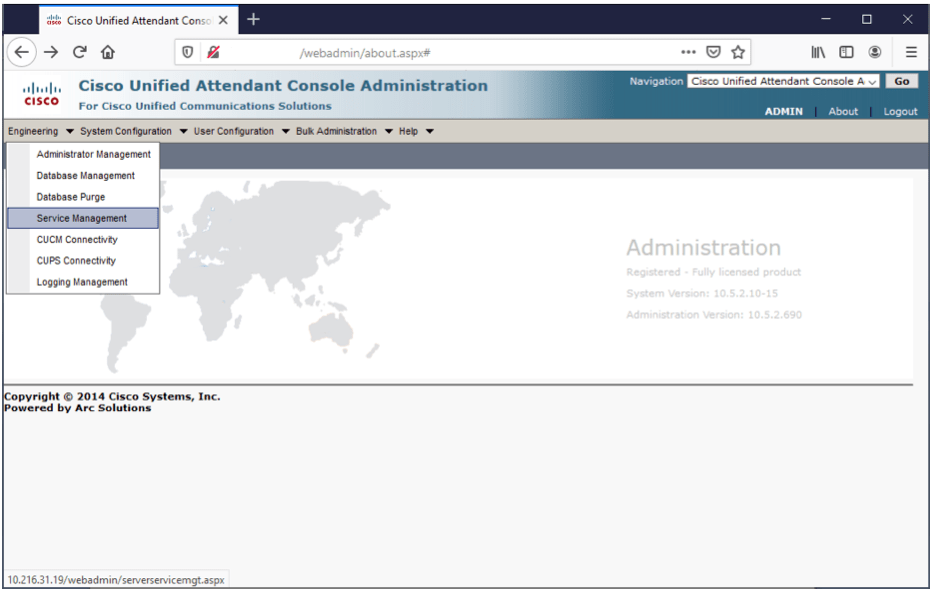933x597 pixels.
Task: Open the Help menu
Action: click(408, 131)
